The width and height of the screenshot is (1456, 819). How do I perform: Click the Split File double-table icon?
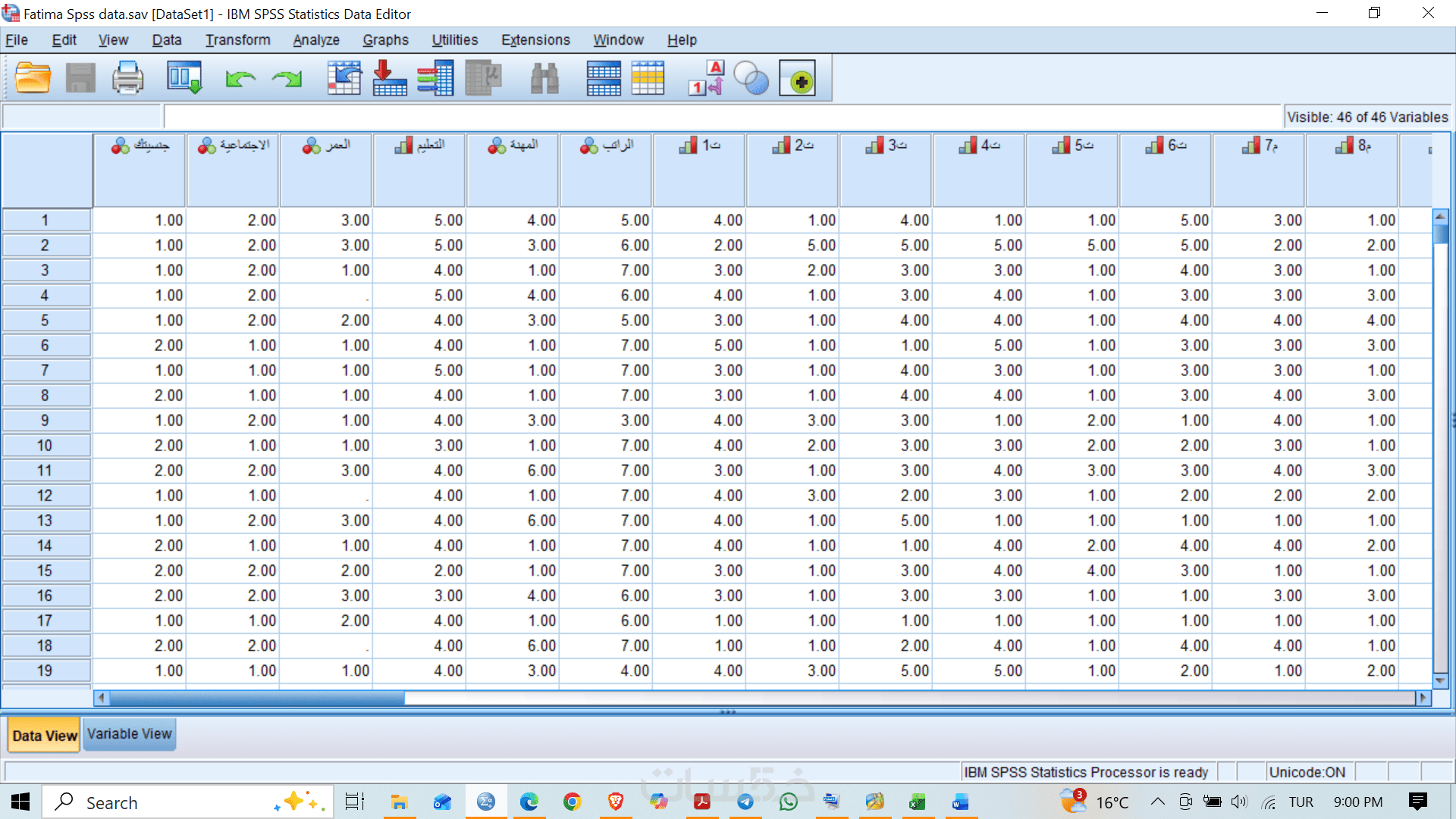click(604, 78)
